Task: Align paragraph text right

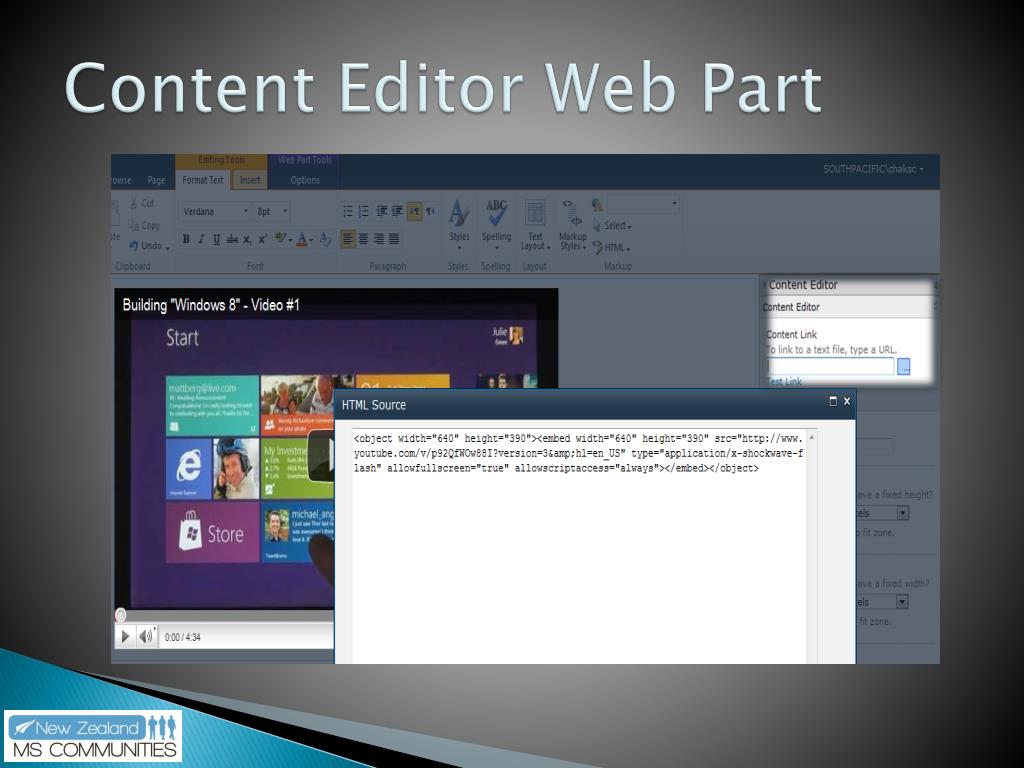Action: 379,239
